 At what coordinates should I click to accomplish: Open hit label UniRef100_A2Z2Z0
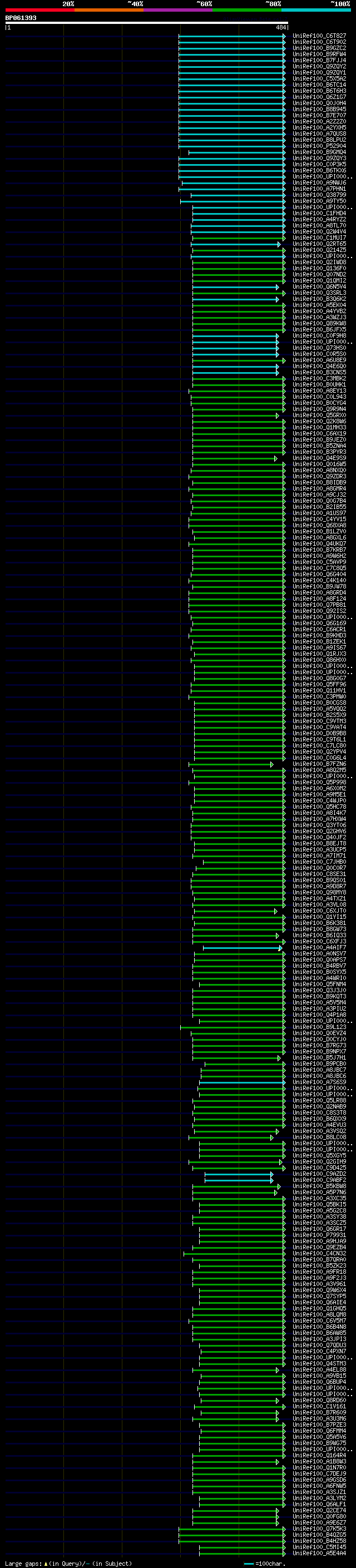coord(319,122)
